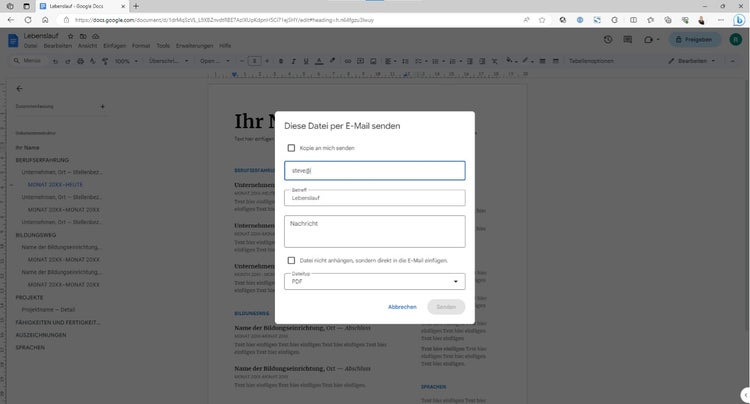750x404 pixels.
Task: Open the Bearbeiten editing mode dropdown
Action: [x=692, y=61]
